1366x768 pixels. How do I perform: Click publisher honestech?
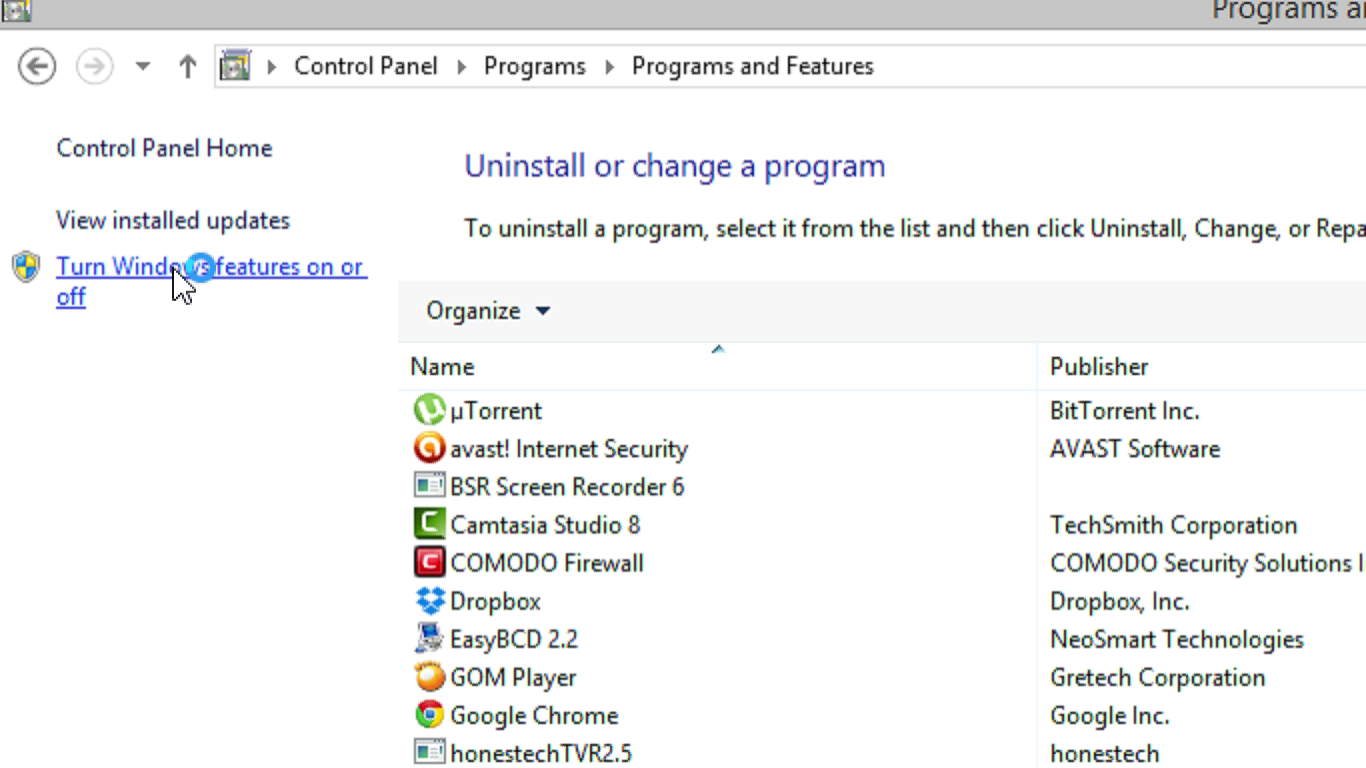pos(1105,753)
